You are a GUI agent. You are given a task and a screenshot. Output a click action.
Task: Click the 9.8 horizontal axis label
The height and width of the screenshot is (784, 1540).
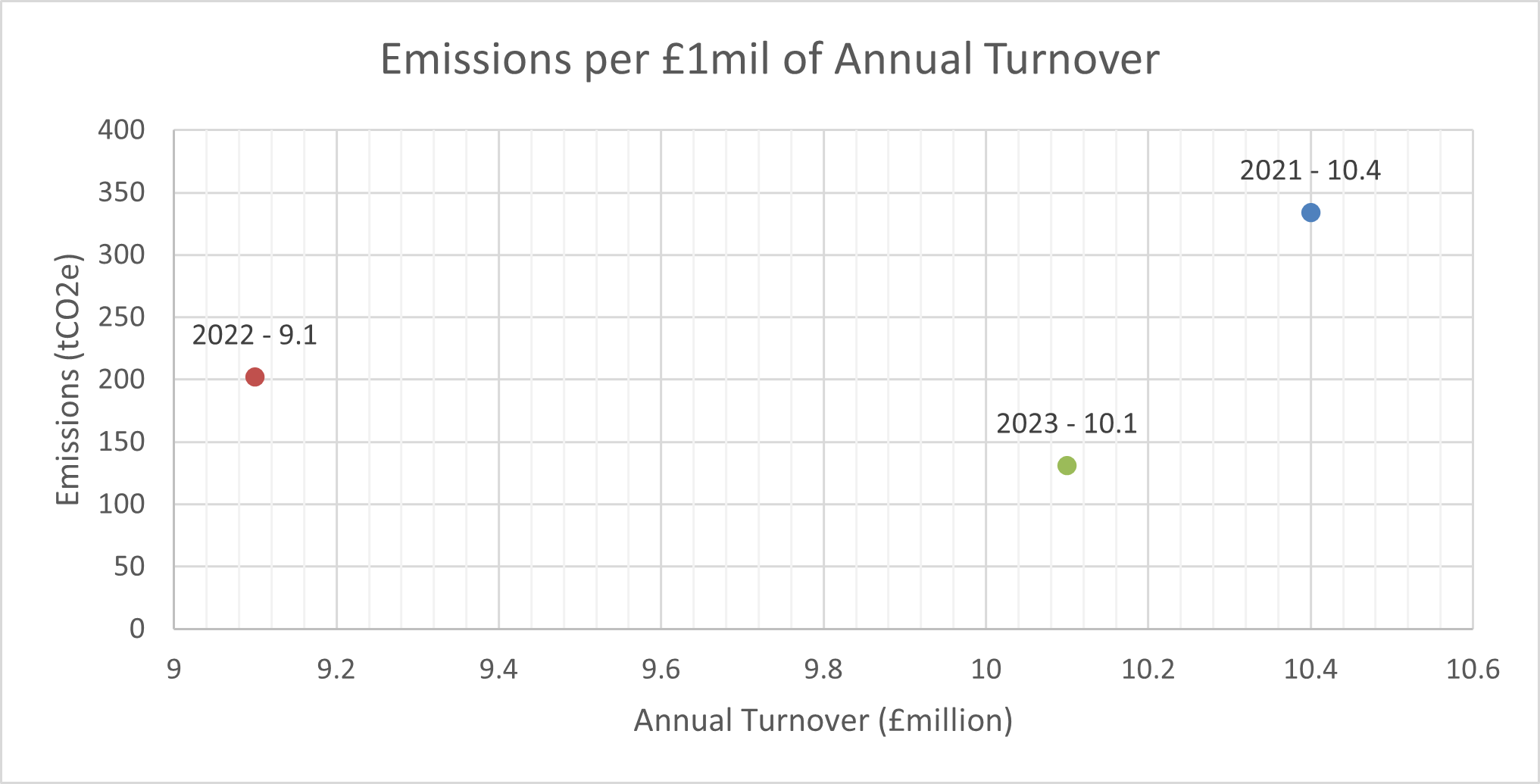point(823,670)
